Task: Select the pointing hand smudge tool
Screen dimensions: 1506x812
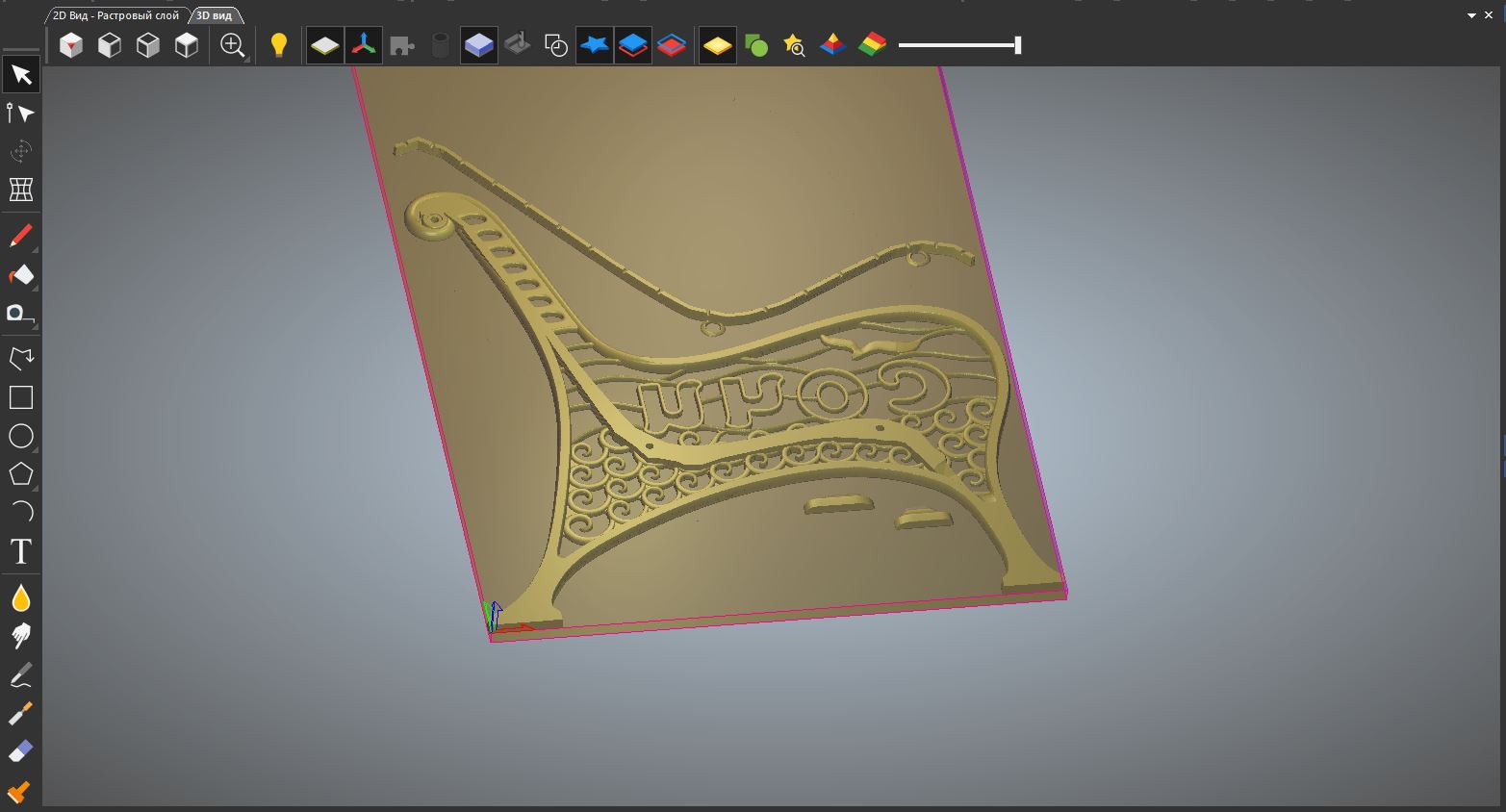Action: point(21,636)
